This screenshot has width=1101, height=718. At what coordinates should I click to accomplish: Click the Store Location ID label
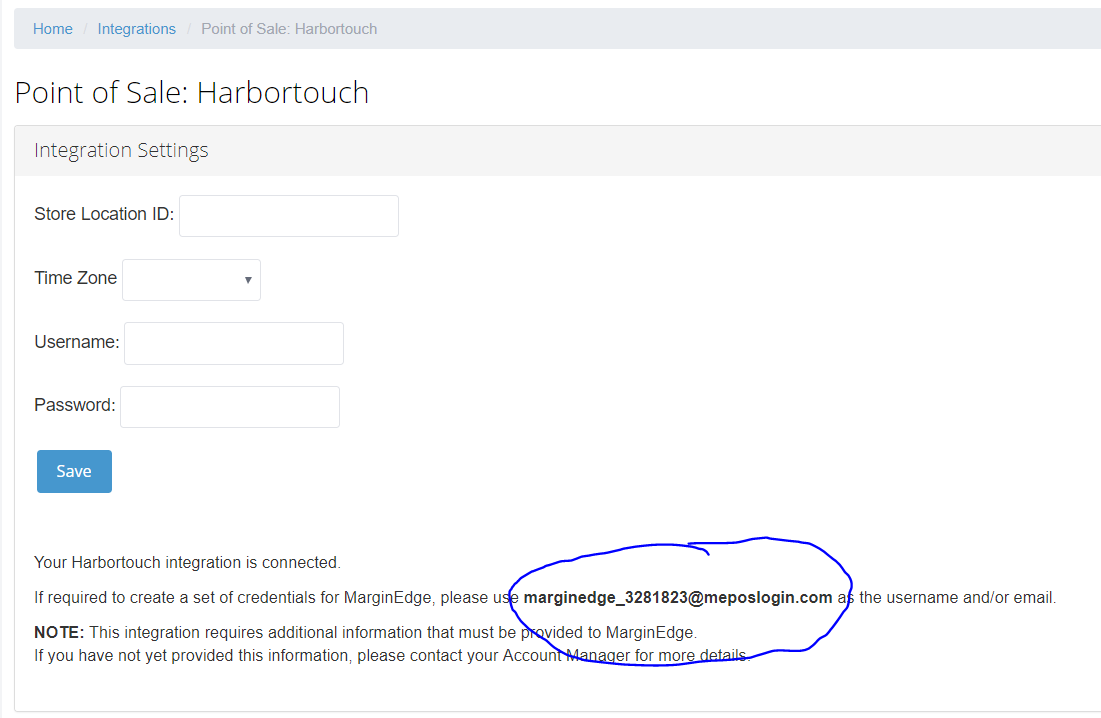click(x=104, y=214)
